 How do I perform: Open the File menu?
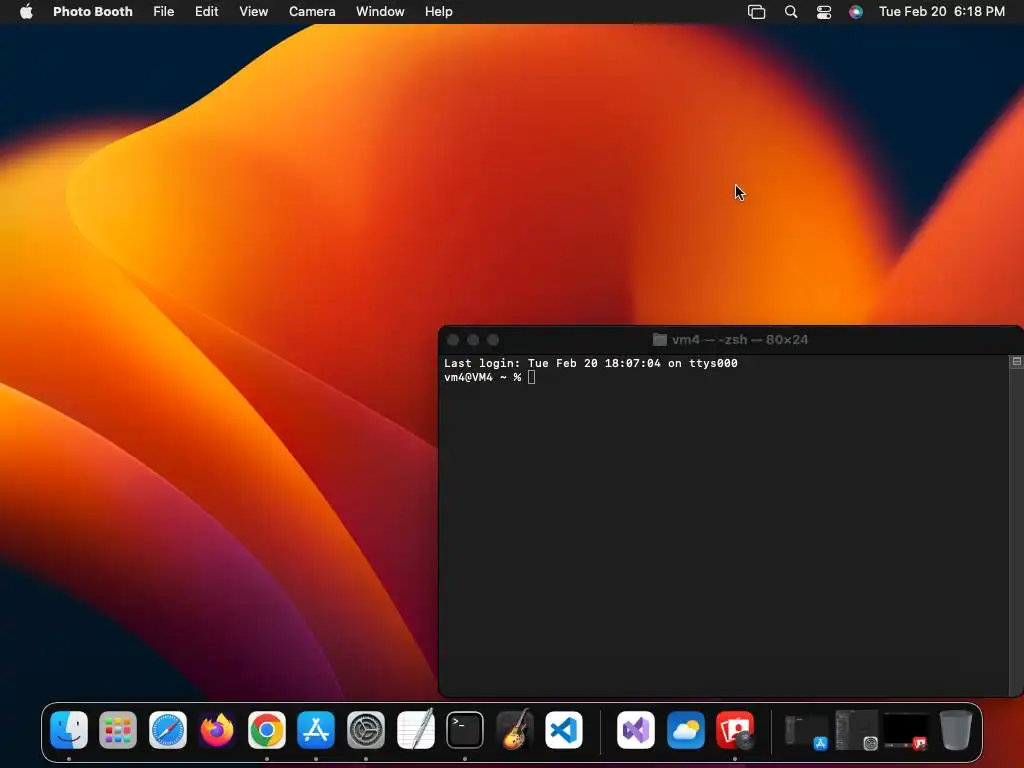(163, 11)
